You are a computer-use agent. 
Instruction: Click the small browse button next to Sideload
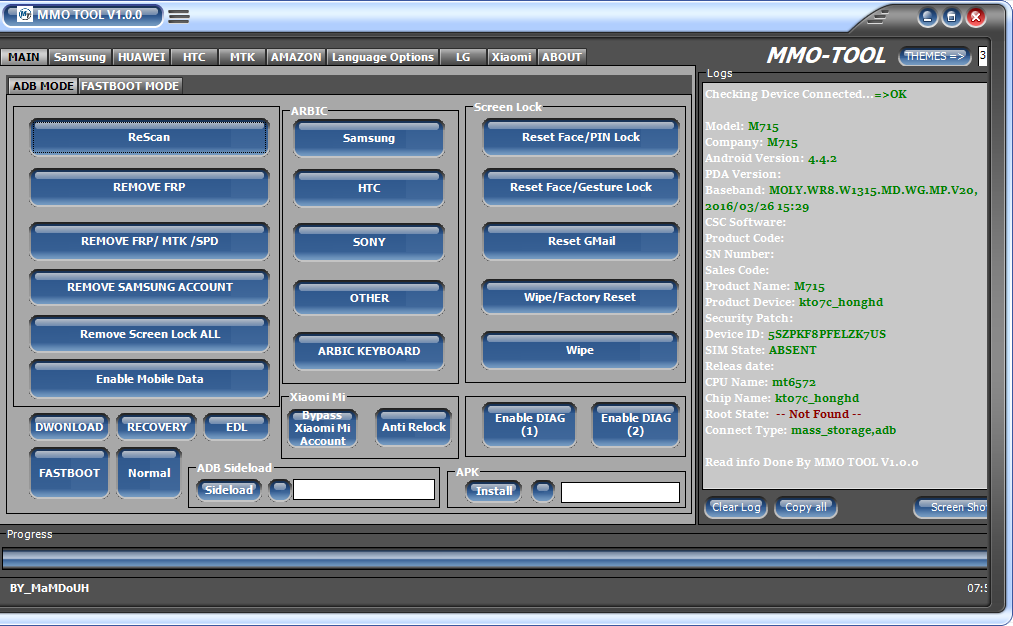pyautogui.click(x=279, y=490)
